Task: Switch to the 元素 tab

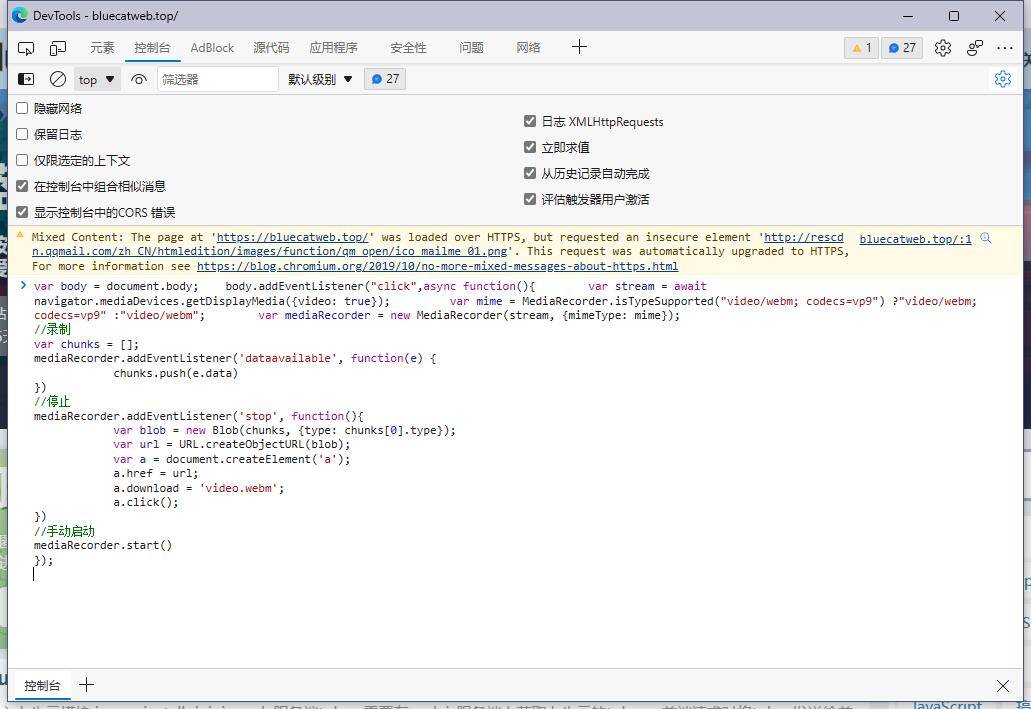Action: 102,48
